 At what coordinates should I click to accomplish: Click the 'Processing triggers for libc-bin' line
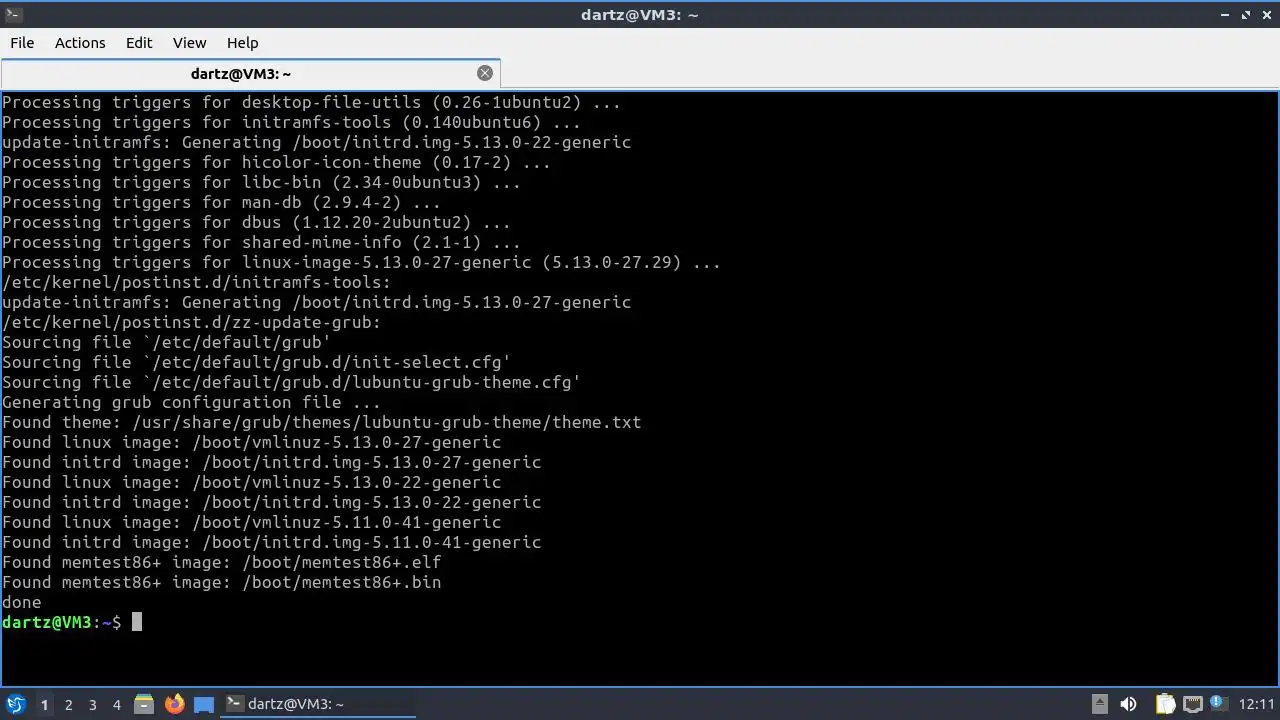click(261, 182)
